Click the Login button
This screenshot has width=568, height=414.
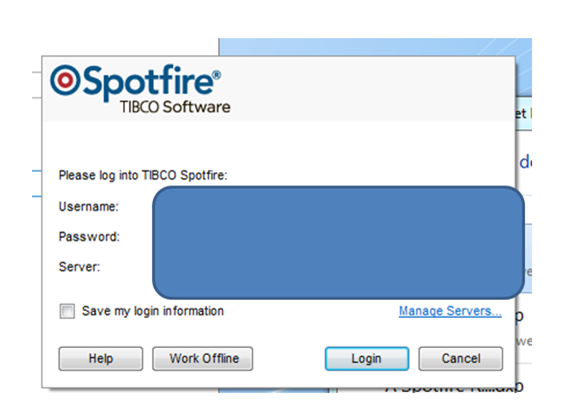click(367, 359)
